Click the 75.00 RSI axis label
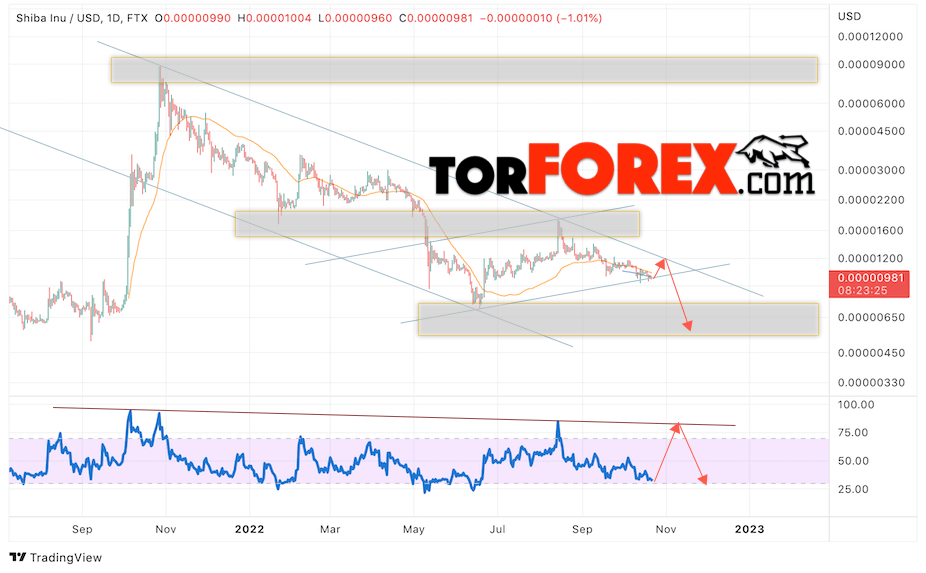Image resolution: width=926 pixels, height=573 pixels. point(853,432)
